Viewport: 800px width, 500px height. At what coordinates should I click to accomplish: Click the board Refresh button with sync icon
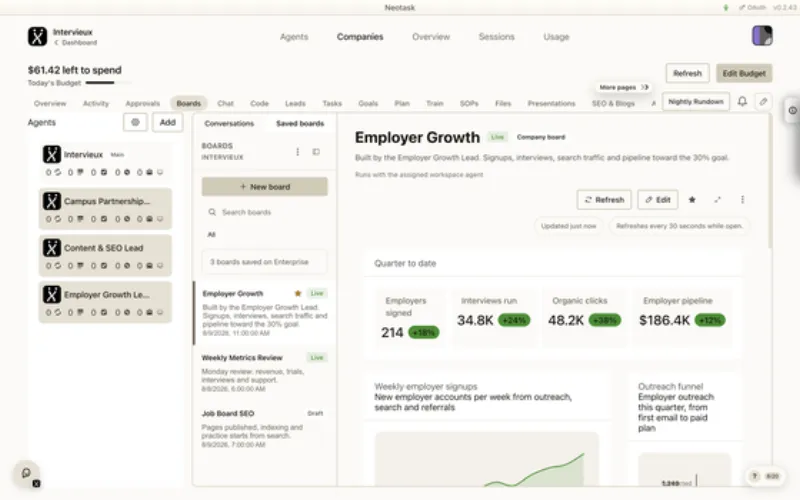(x=604, y=199)
